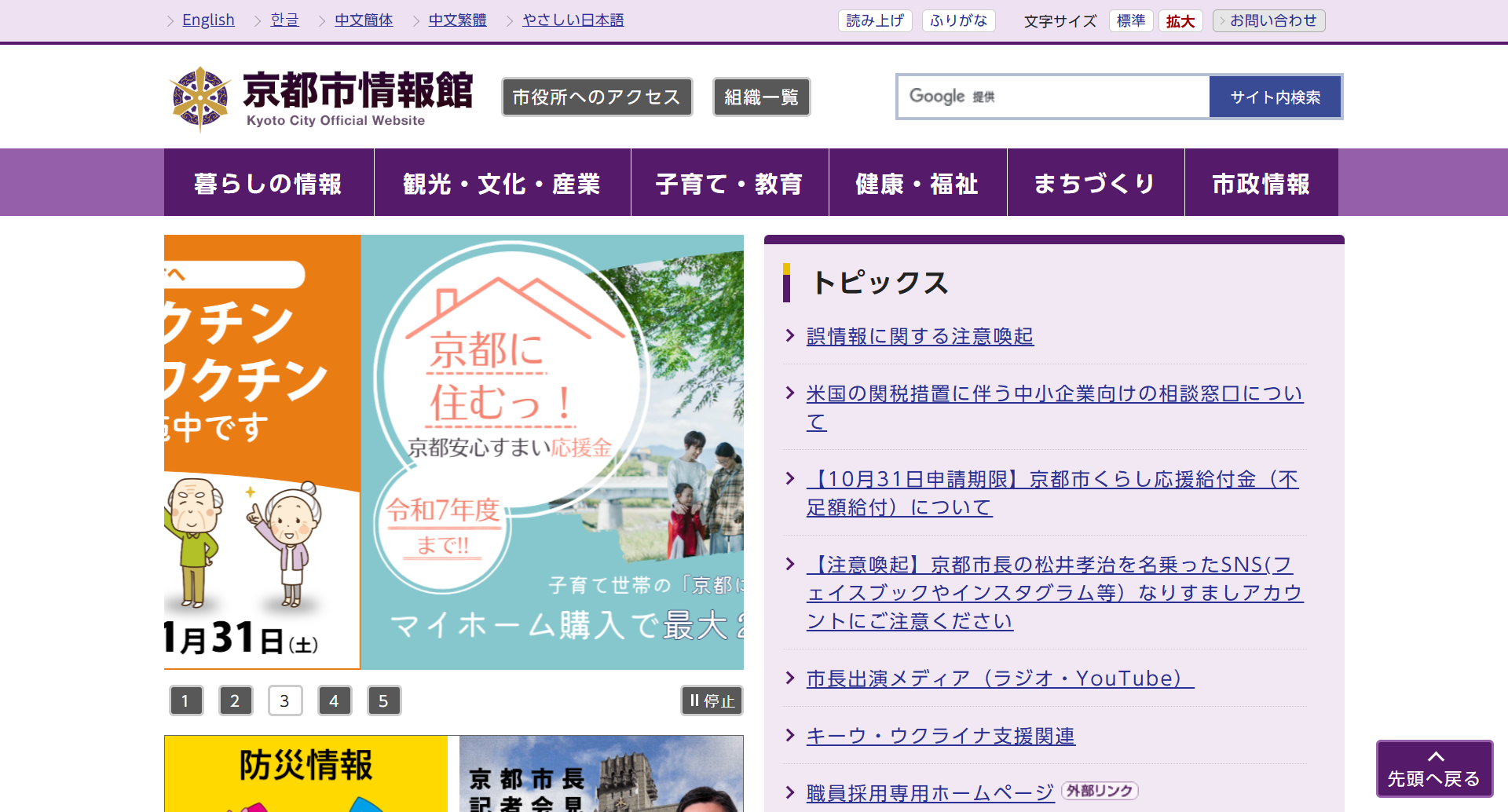Open the 市役所へのアクセス page
This screenshot has height=812, width=1508.
click(x=597, y=97)
